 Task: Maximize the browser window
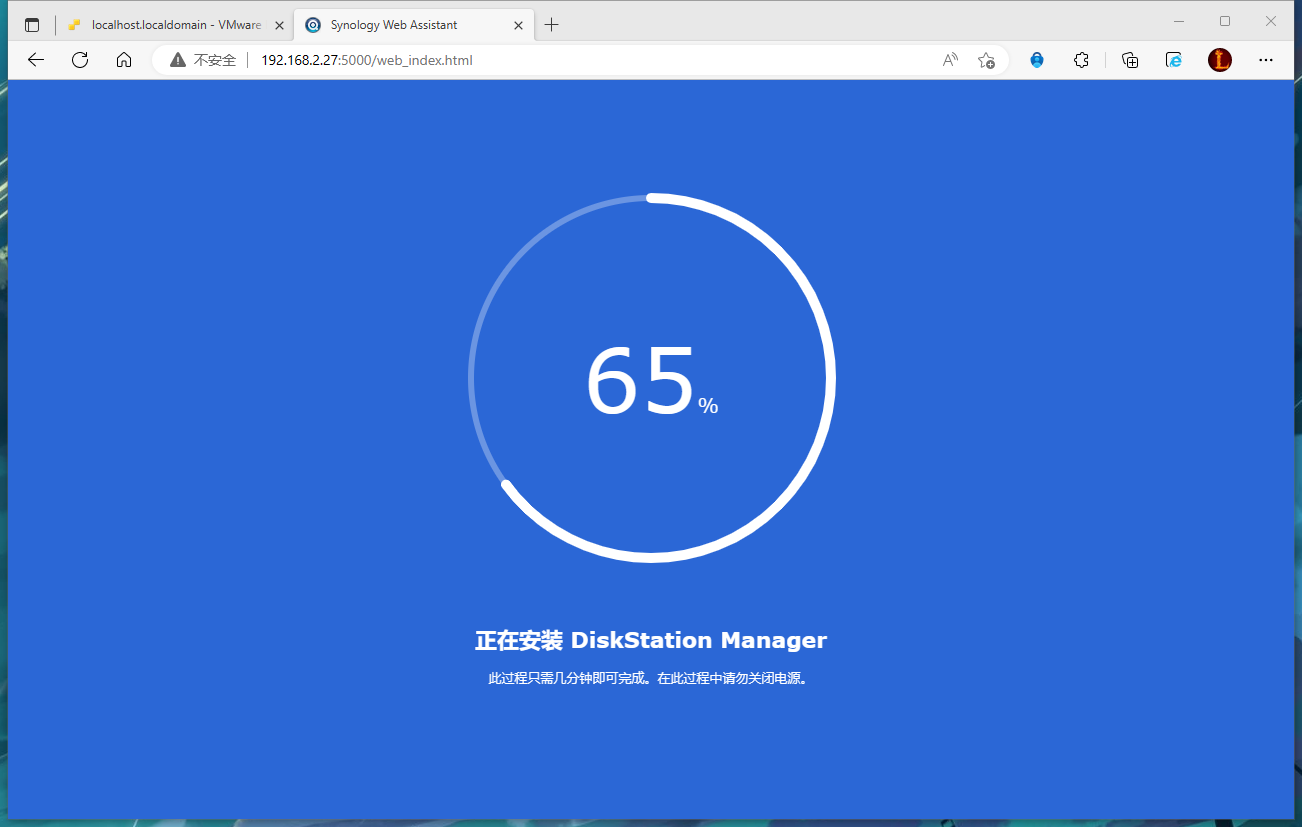click(1225, 21)
